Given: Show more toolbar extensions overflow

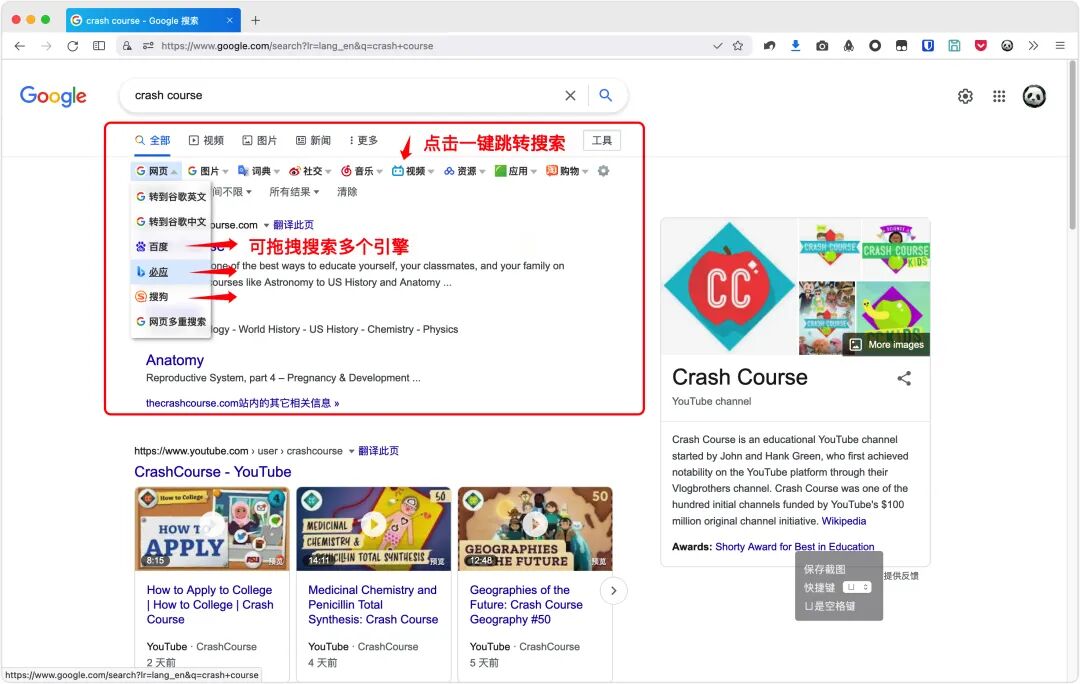Looking at the screenshot, I should pos(1033,46).
